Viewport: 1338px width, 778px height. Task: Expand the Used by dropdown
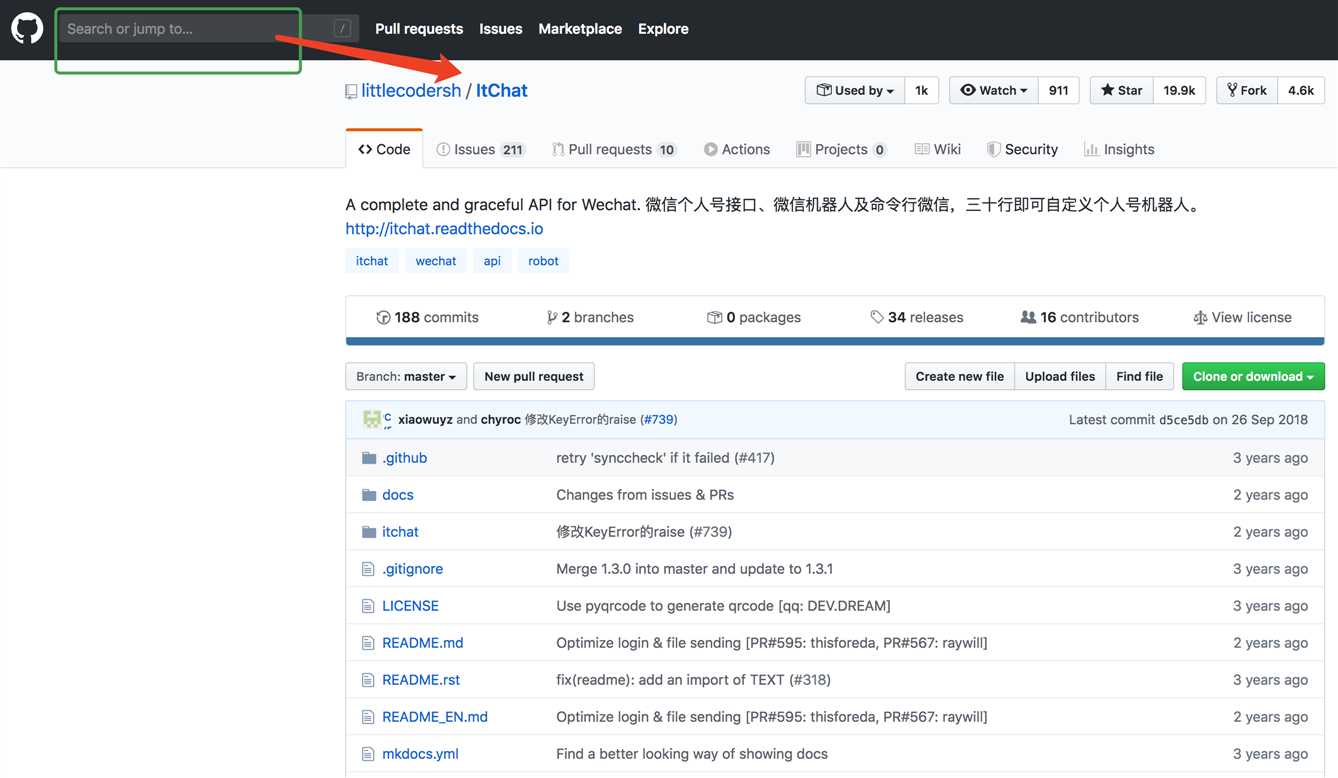(855, 90)
